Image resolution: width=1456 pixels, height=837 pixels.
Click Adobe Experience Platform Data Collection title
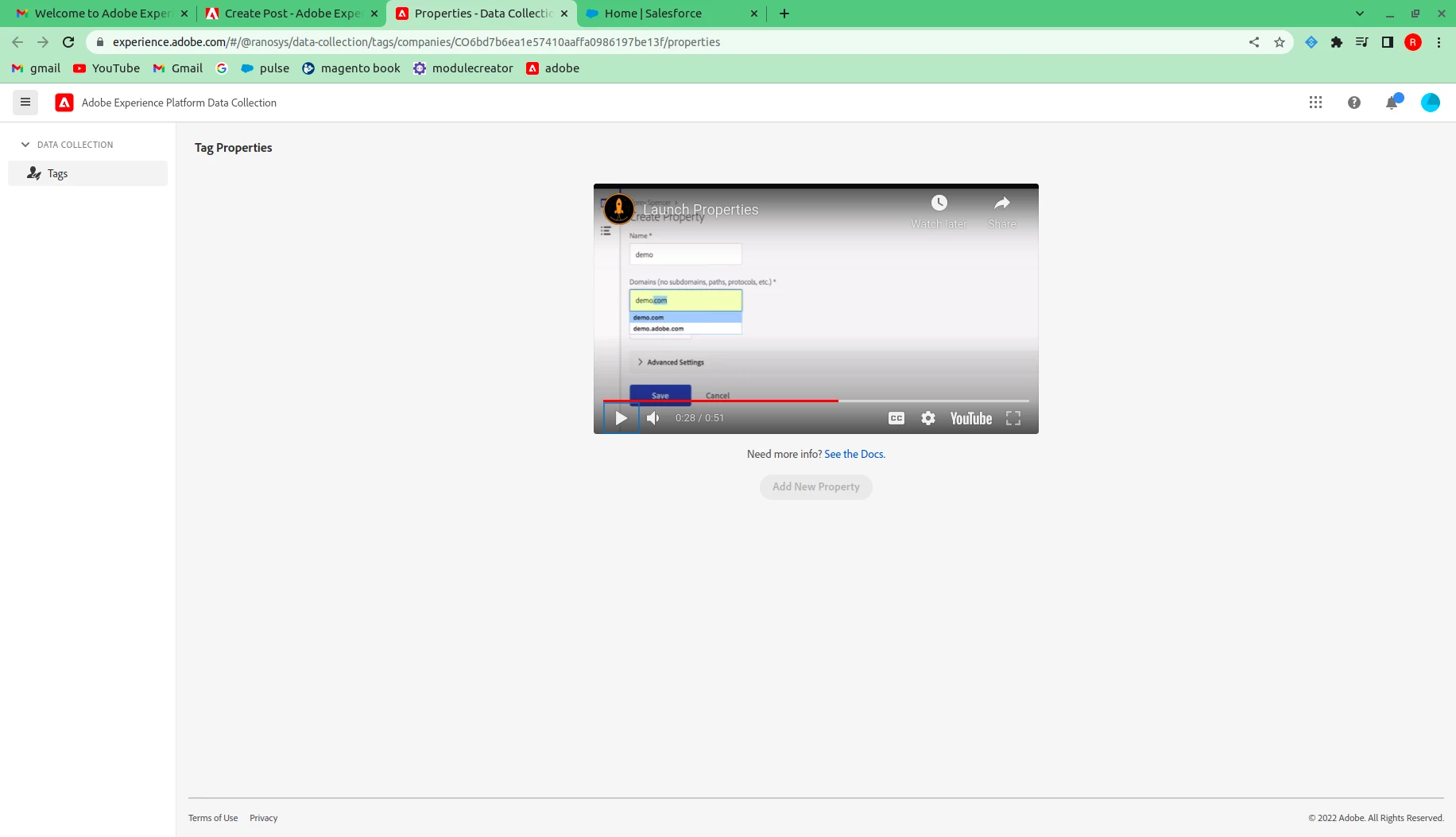[x=179, y=103]
